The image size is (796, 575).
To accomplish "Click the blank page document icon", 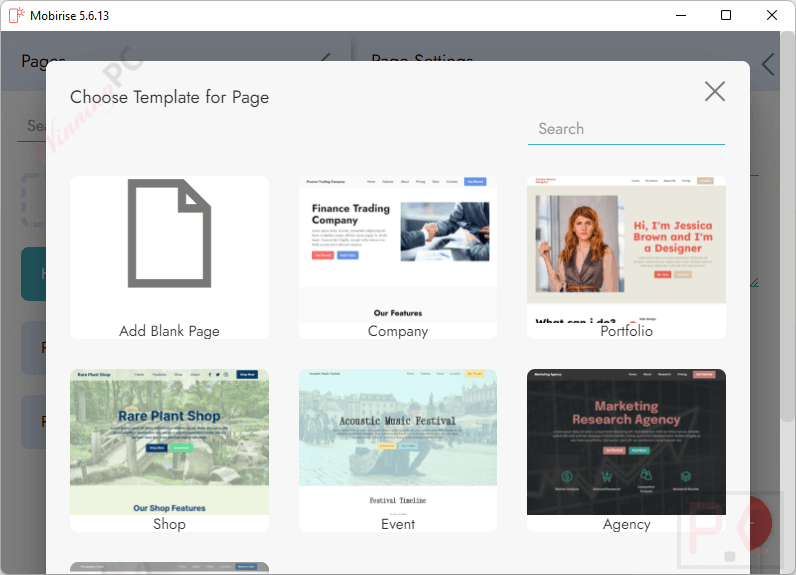I will click(x=169, y=233).
